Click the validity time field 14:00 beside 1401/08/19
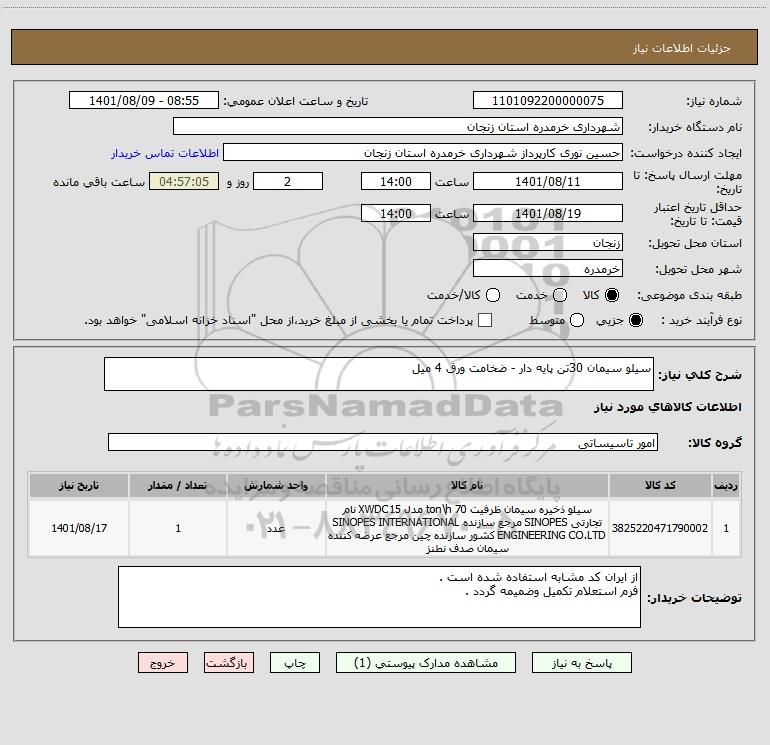The width and height of the screenshot is (770, 745). 396,213
